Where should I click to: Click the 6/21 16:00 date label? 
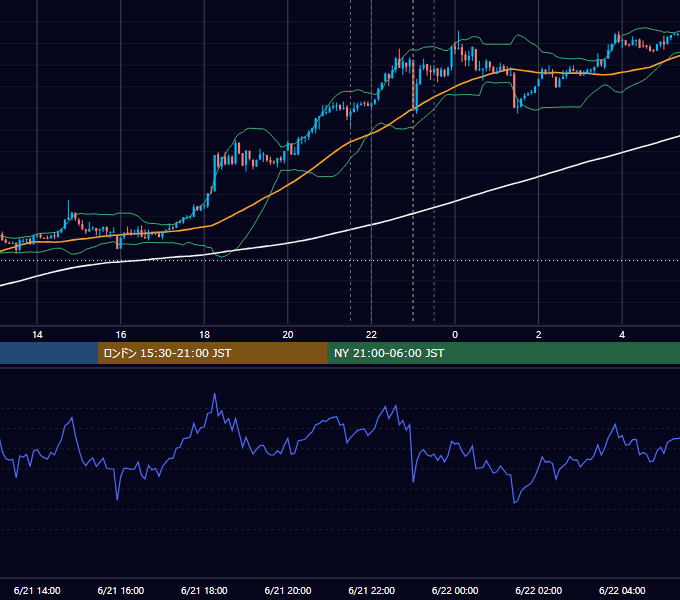pyautogui.click(x=121, y=590)
